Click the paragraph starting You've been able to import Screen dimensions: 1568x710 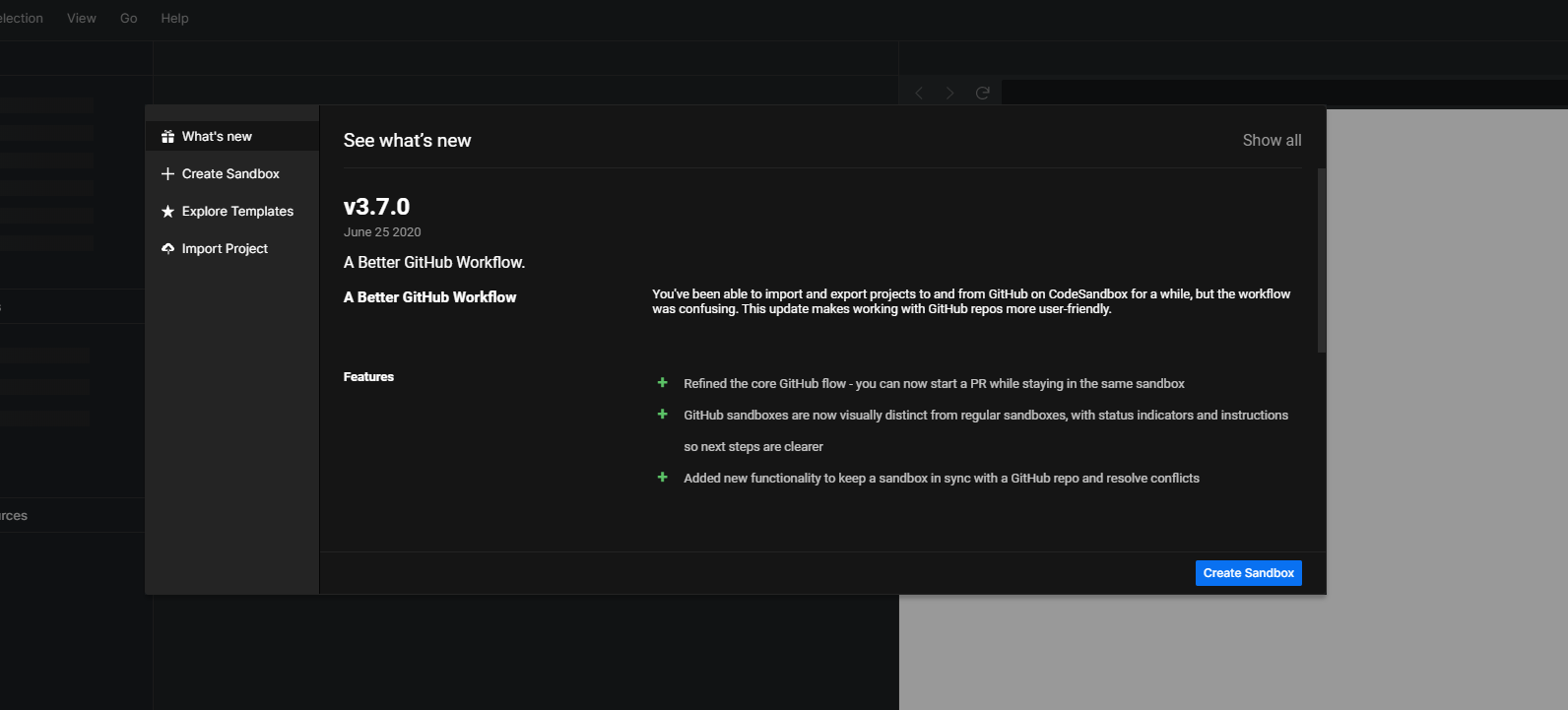tap(971, 301)
